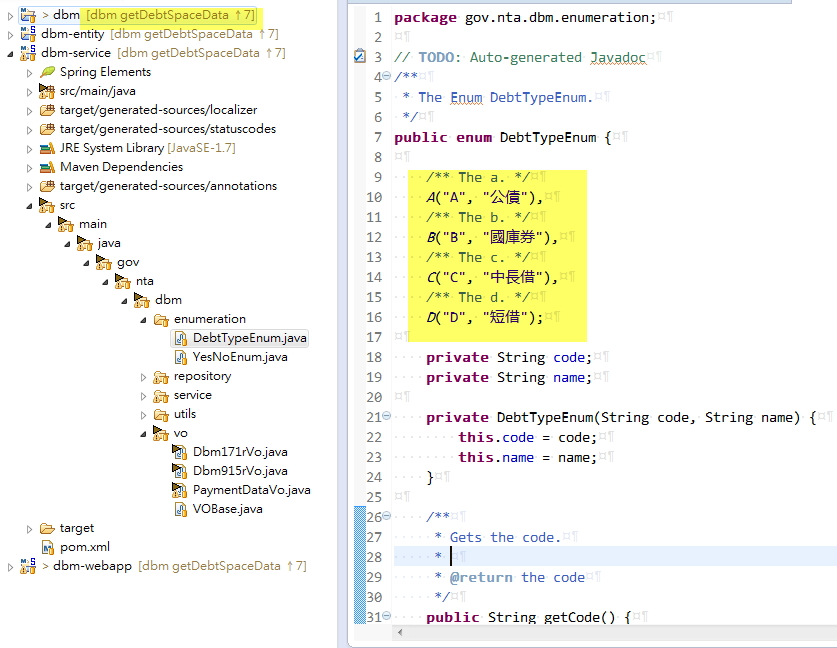Open Dbm171rVo.java from vo package
This screenshot has height=648, width=837.
coord(240,452)
